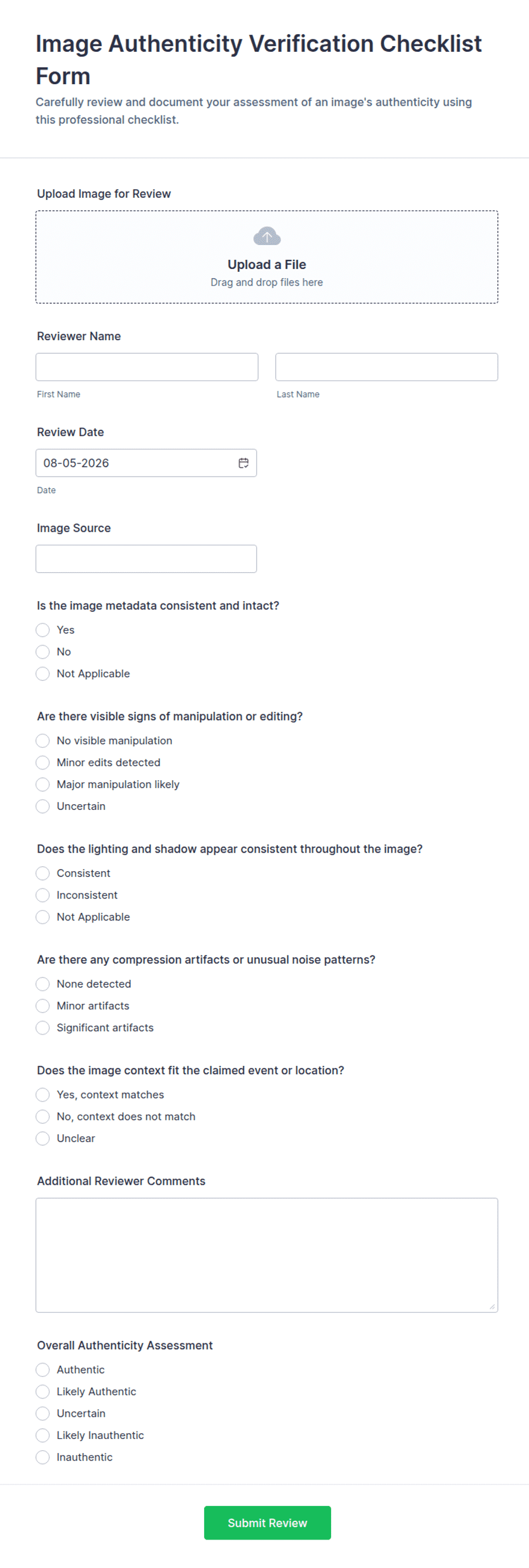This screenshot has width=529, height=1568.
Task: Pick Significant artifacts radio button
Action: tap(43, 1028)
